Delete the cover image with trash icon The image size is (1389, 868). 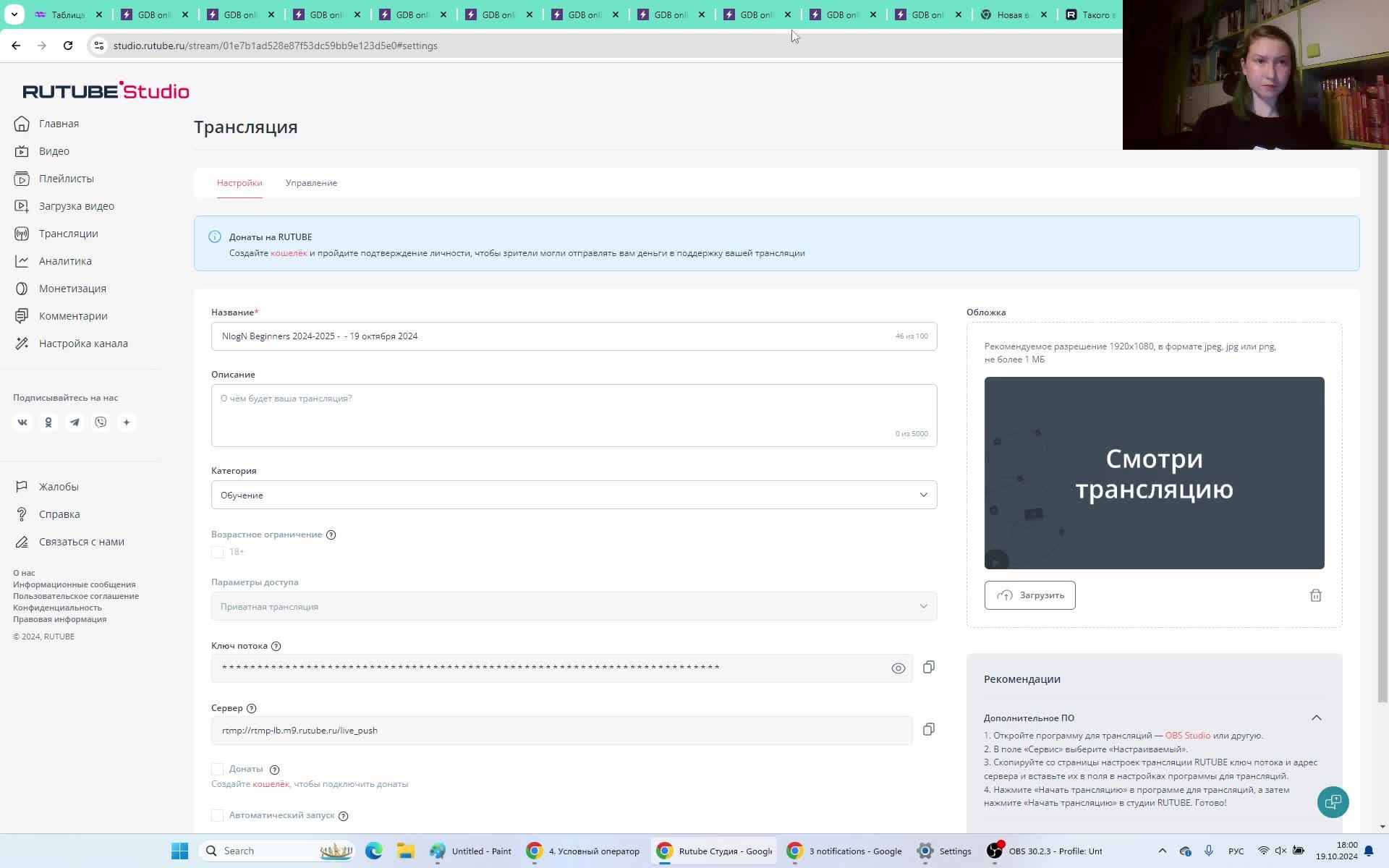[1315, 595]
